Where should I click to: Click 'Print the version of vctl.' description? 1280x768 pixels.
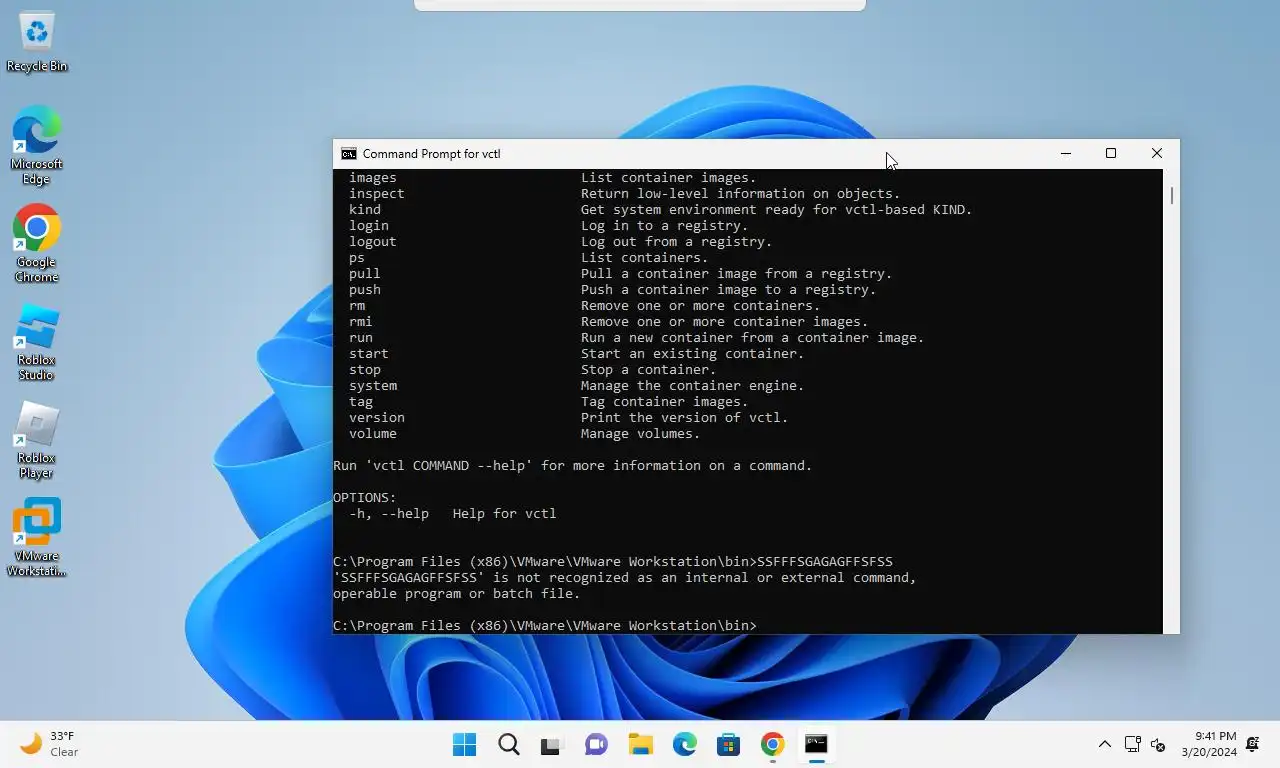tap(685, 418)
